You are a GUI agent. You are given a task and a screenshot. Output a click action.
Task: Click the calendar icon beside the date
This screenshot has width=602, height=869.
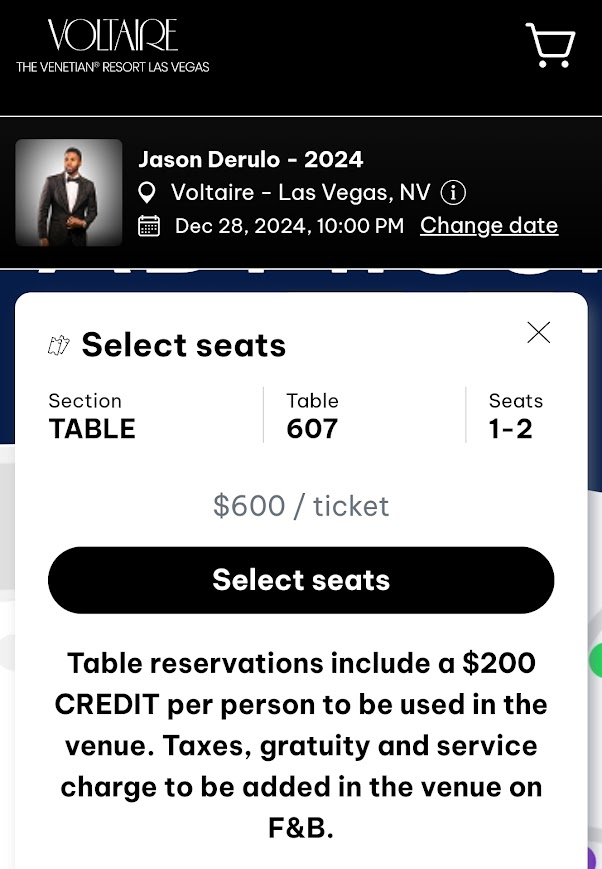click(149, 226)
